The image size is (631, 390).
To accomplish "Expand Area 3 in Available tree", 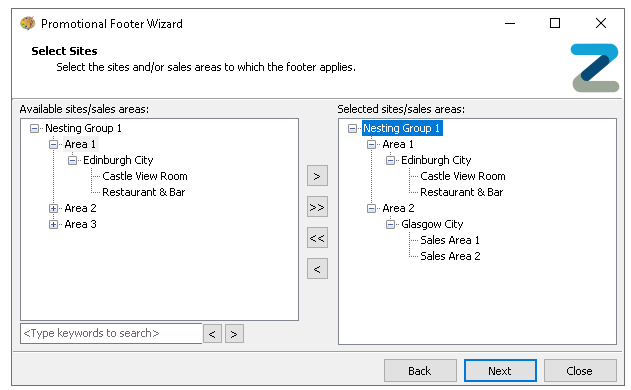I will coord(54,224).
